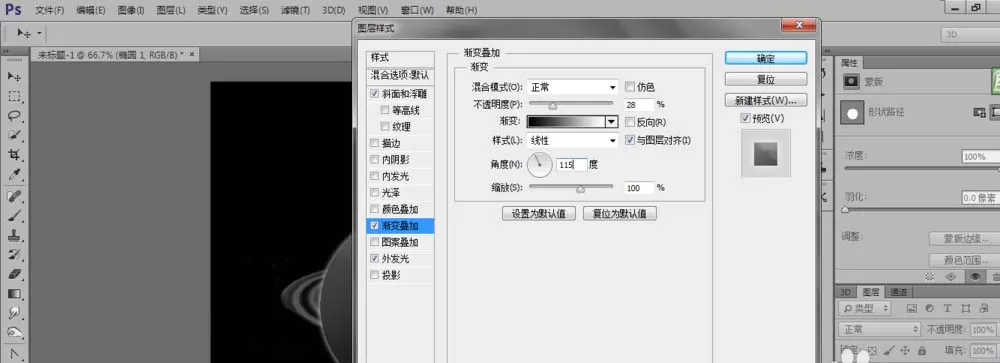Select the Brush tool
Viewport: 1000px width, 363px height.
[14, 216]
